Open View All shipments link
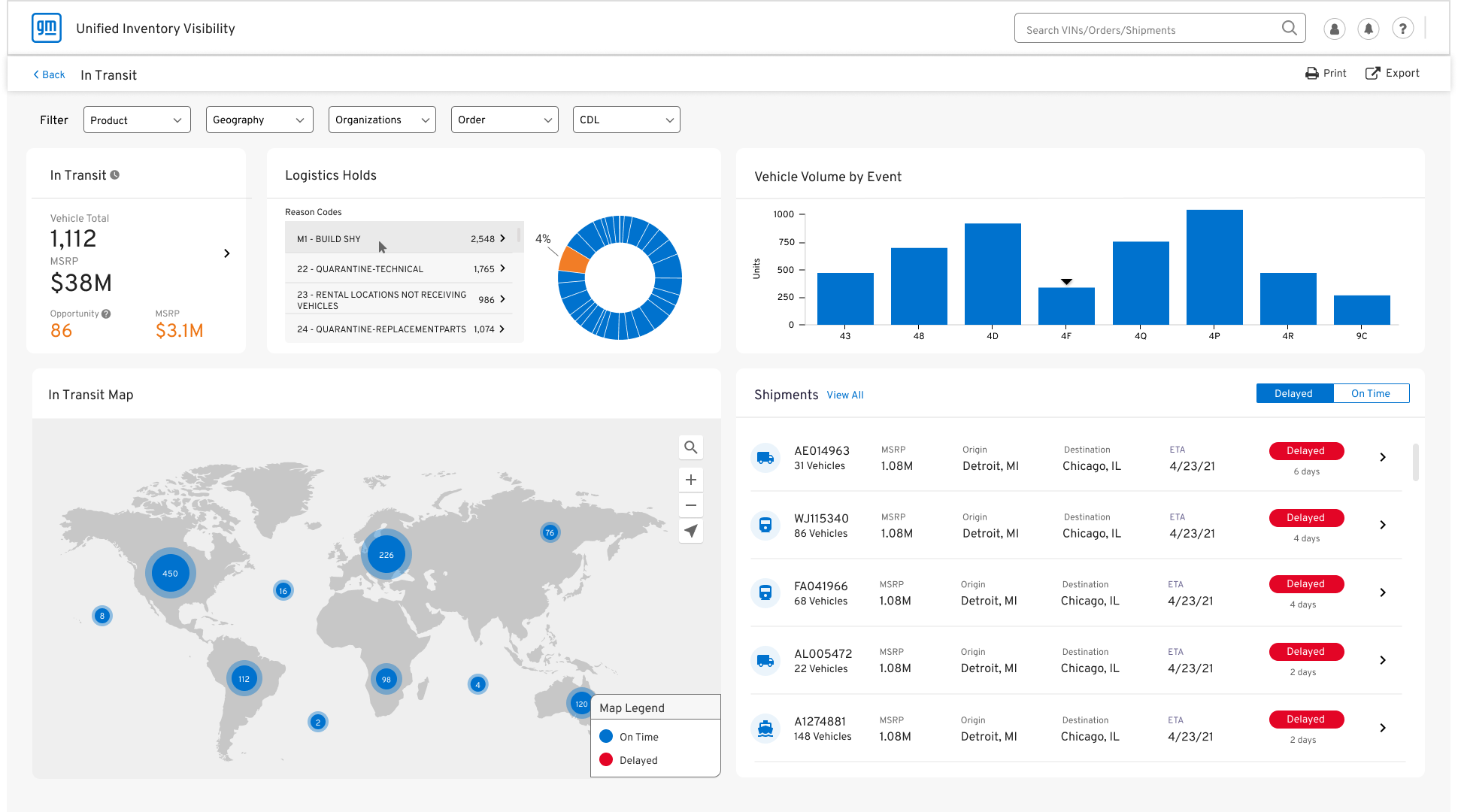The image size is (1458, 812). 845,395
